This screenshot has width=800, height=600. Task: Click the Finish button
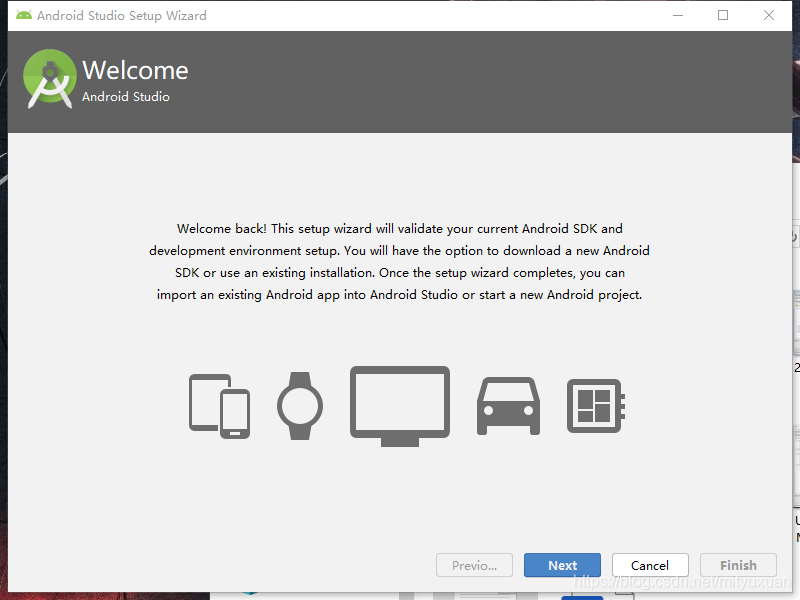point(738,565)
